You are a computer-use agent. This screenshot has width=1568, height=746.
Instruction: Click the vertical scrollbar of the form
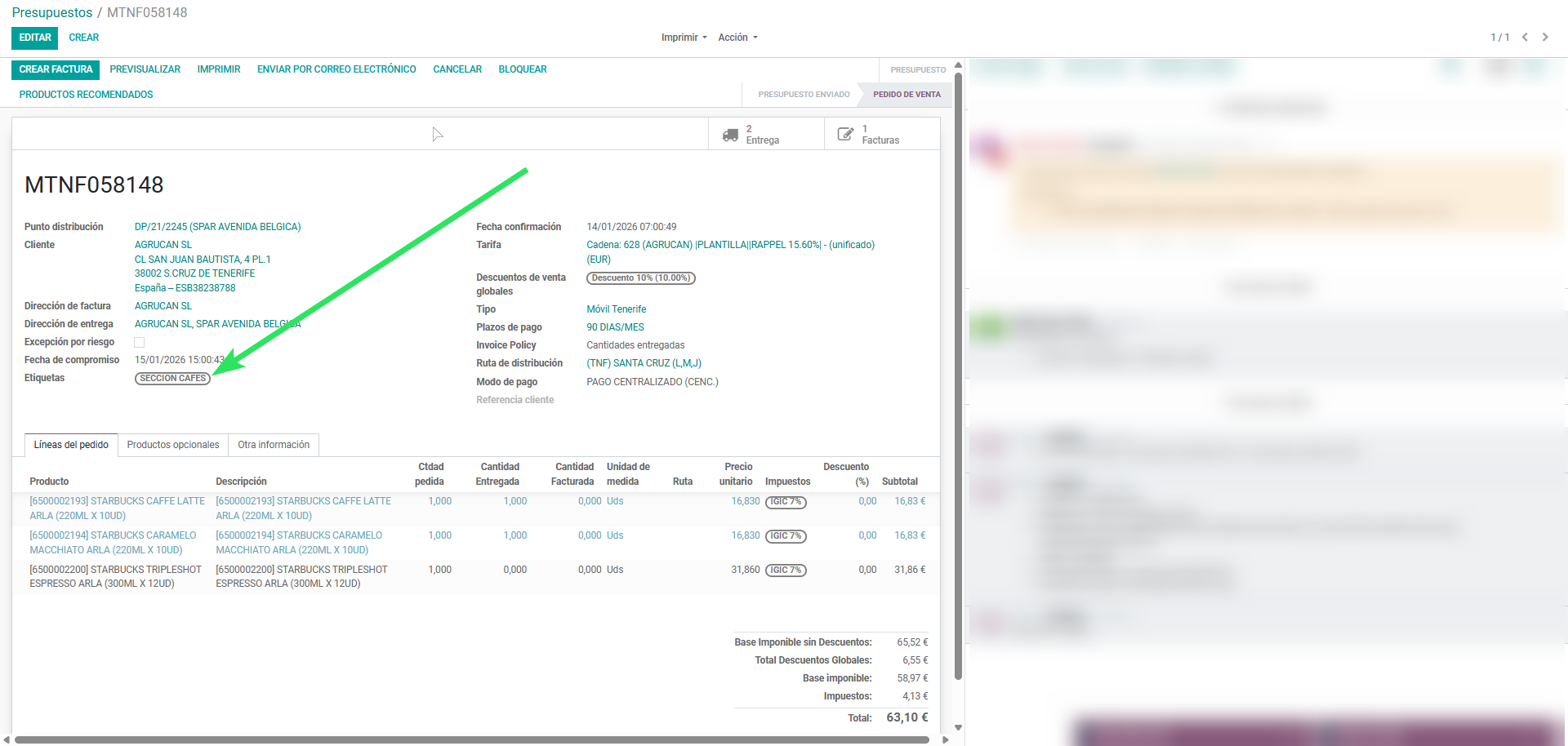coord(958,375)
